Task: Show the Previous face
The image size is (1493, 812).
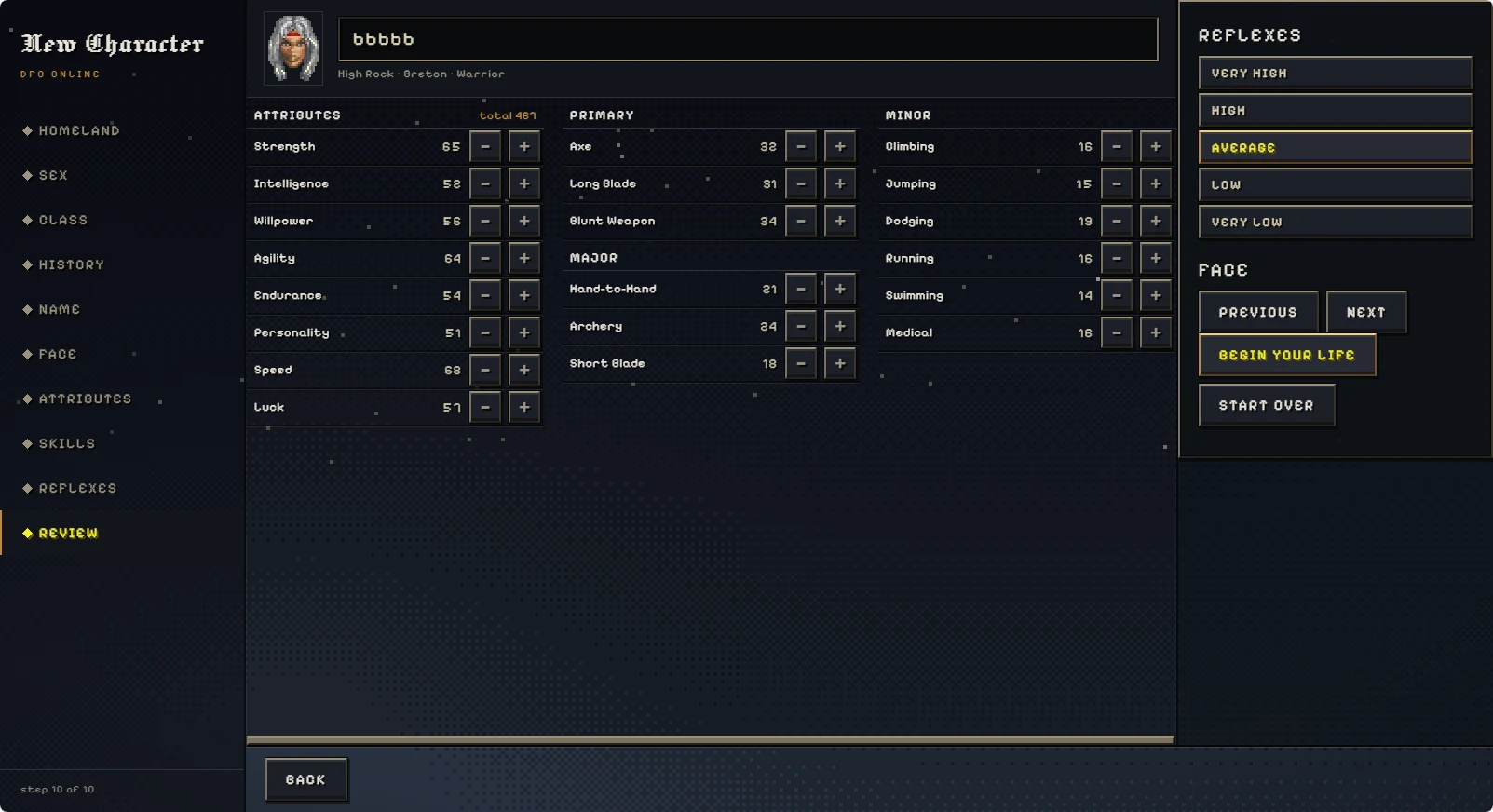Action: [1257, 312]
